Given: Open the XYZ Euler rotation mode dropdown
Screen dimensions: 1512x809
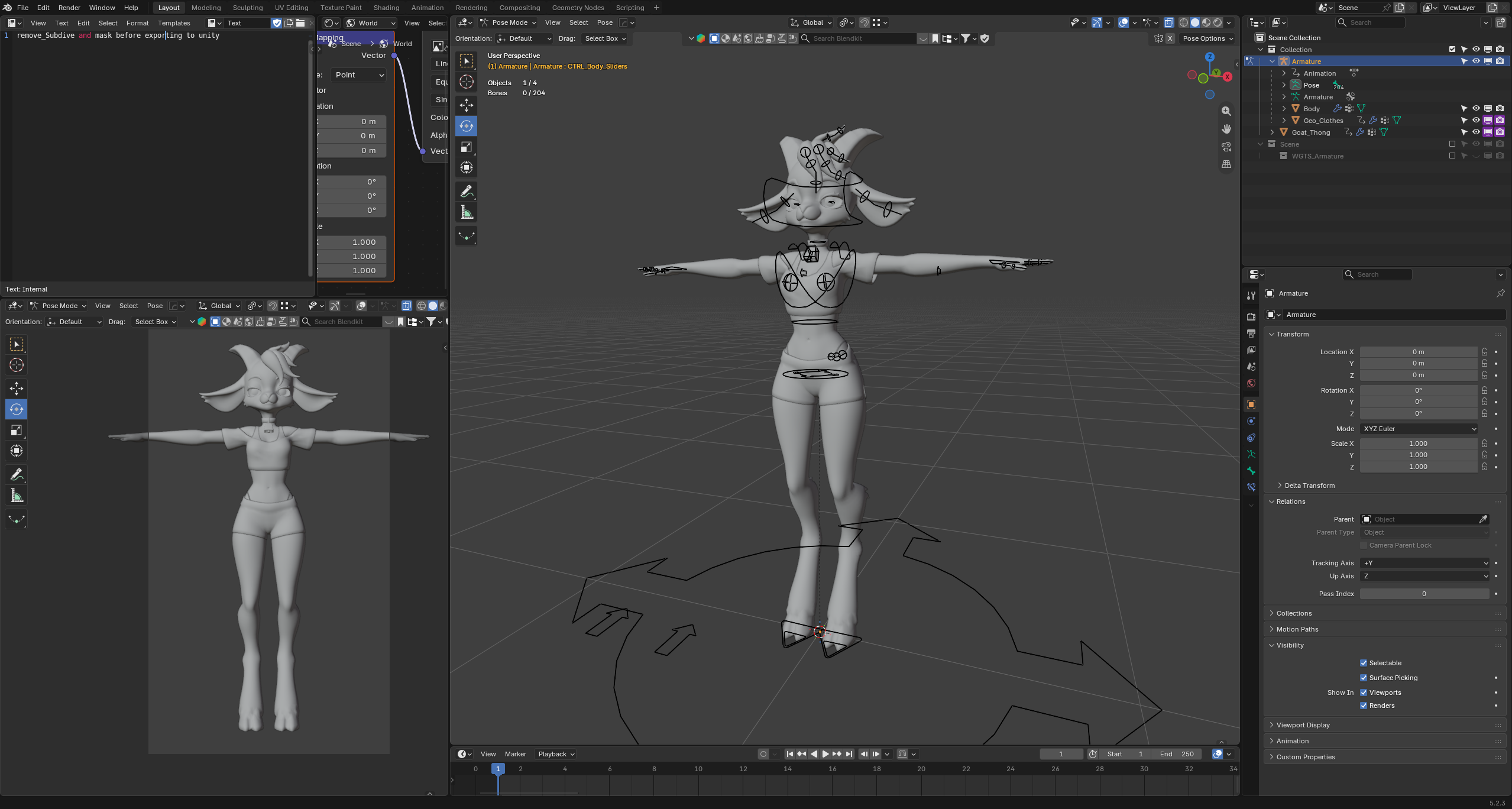Looking at the screenshot, I should click(1419, 429).
